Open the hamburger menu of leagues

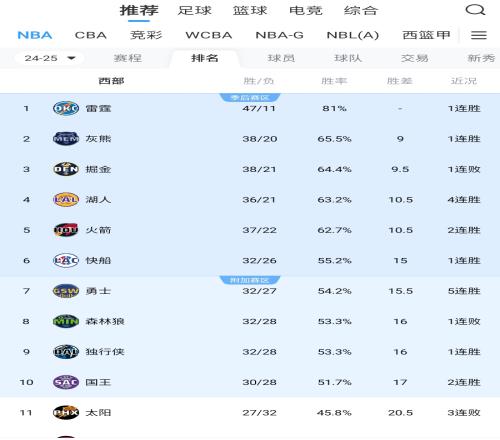click(x=479, y=35)
